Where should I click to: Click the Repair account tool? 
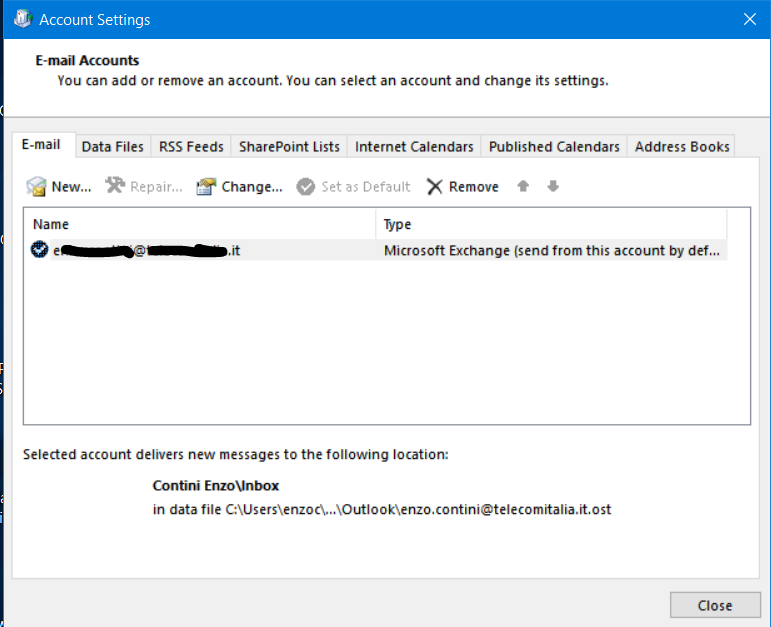(x=115, y=187)
